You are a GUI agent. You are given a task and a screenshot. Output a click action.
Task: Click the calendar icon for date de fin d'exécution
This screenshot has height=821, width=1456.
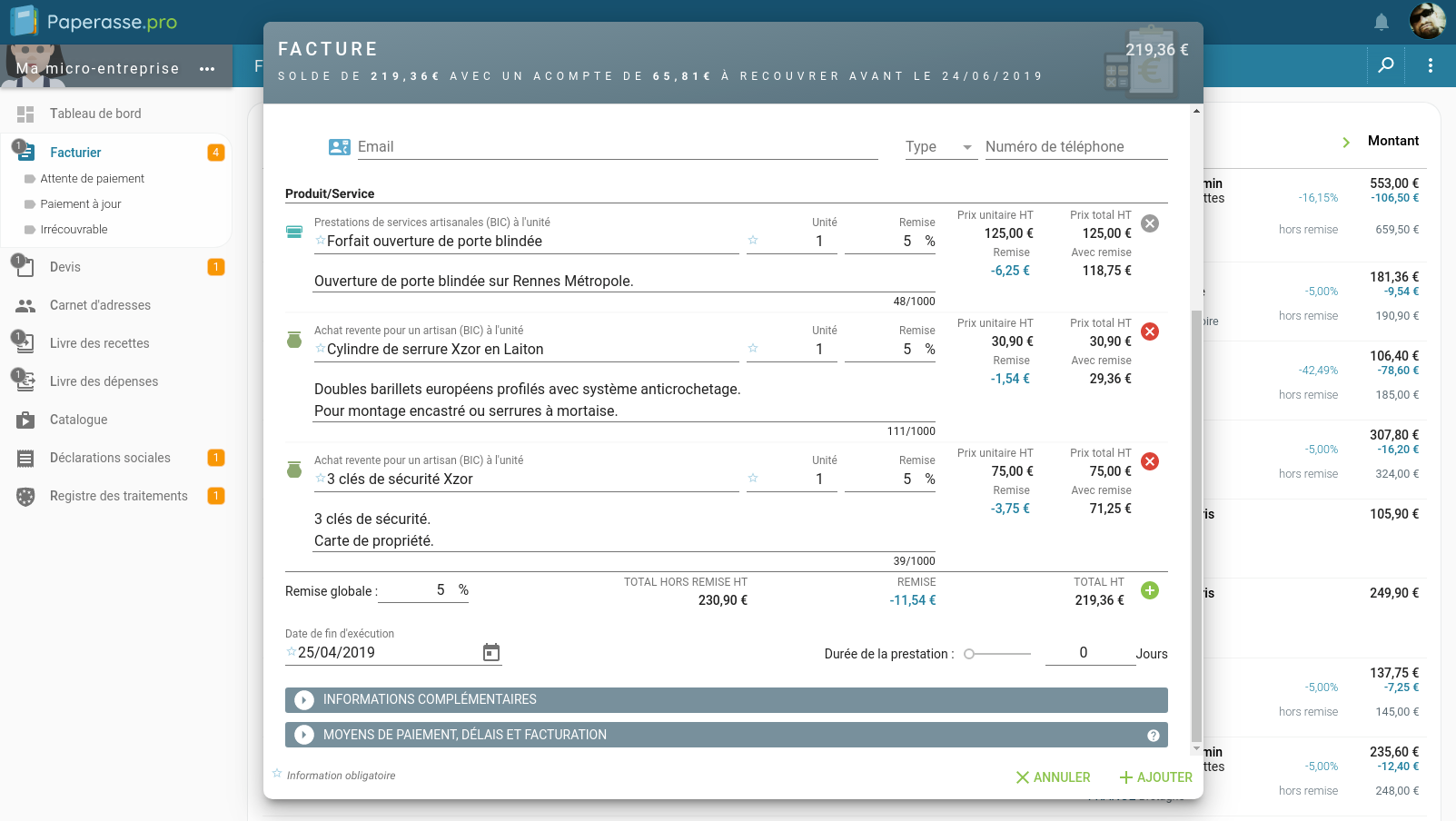pos(491,651)
